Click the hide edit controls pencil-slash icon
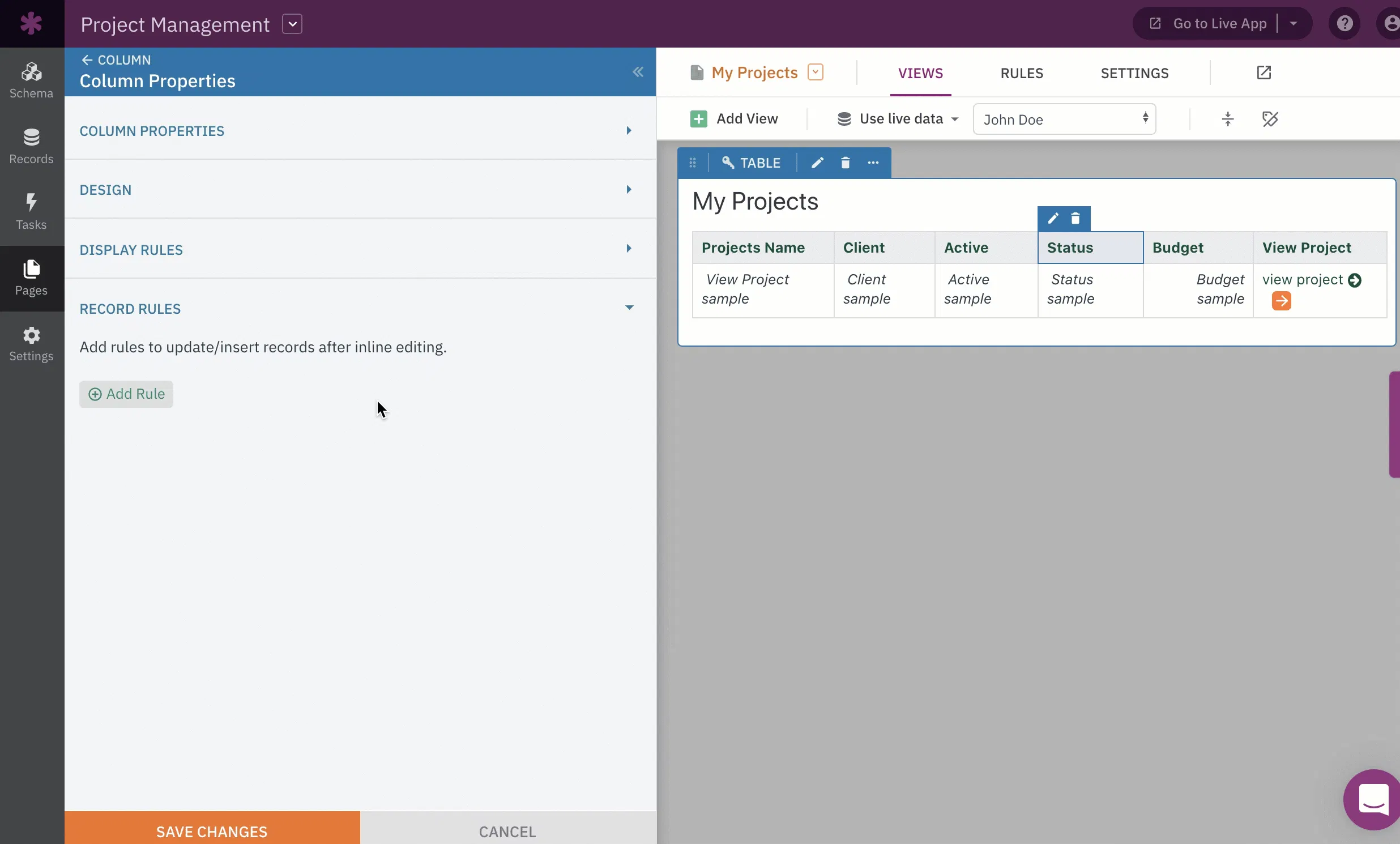 click(1270, 119)
